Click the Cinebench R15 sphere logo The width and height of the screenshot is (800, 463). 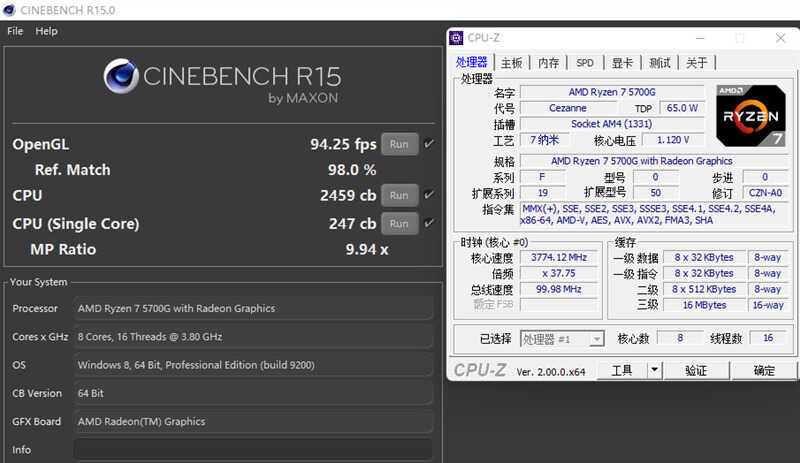tap(121, 76)
